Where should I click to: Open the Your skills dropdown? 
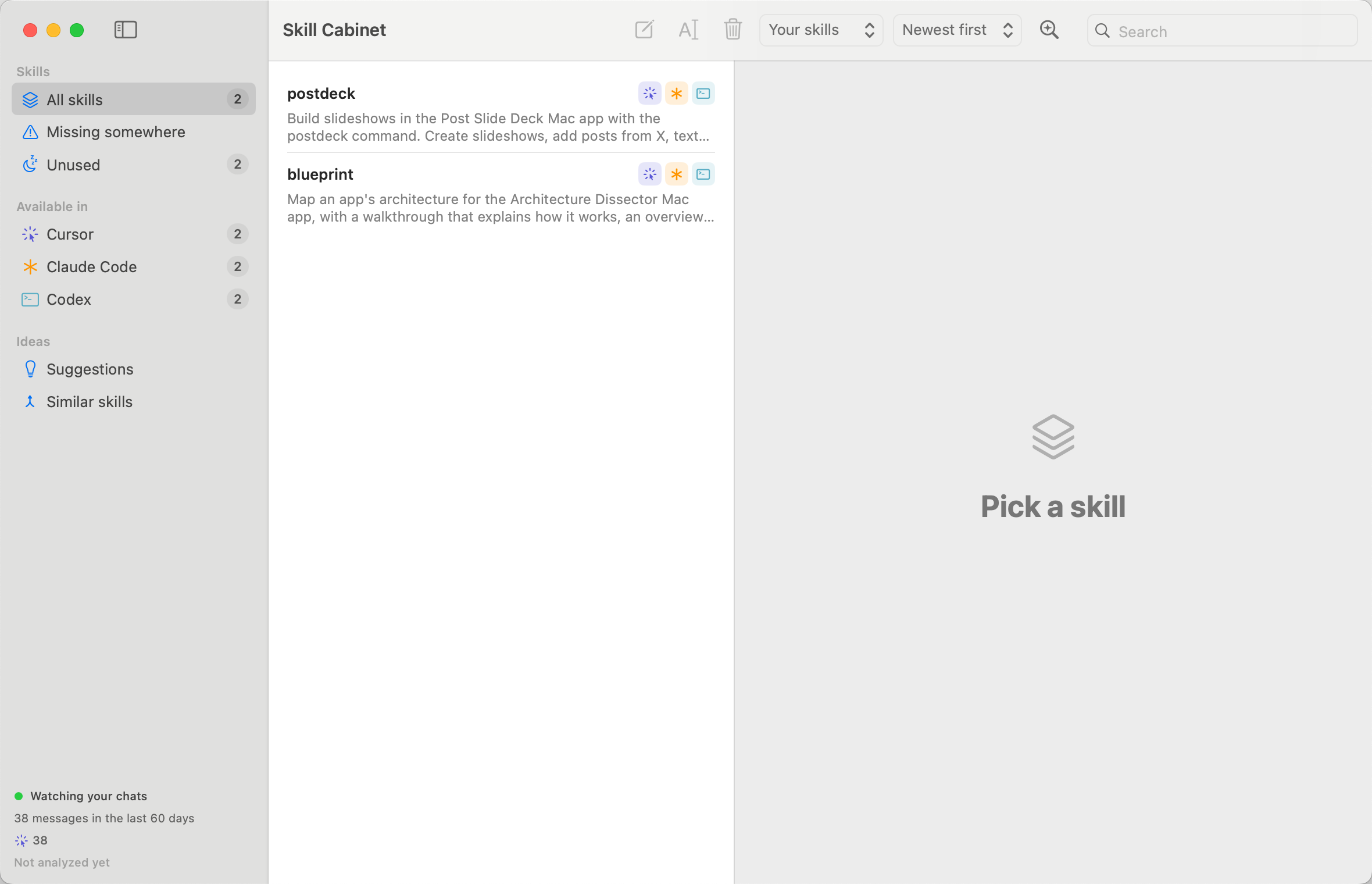tap(821, 30)
